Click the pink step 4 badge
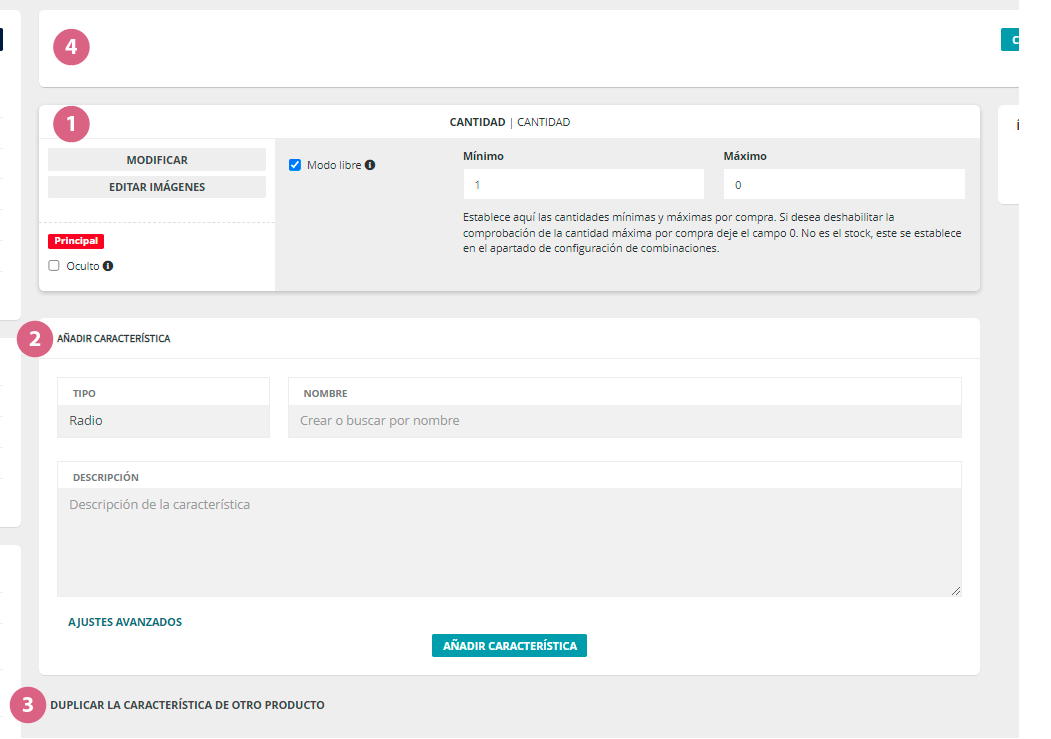The height and width of the screenshot is (739, 1051). 71,46
